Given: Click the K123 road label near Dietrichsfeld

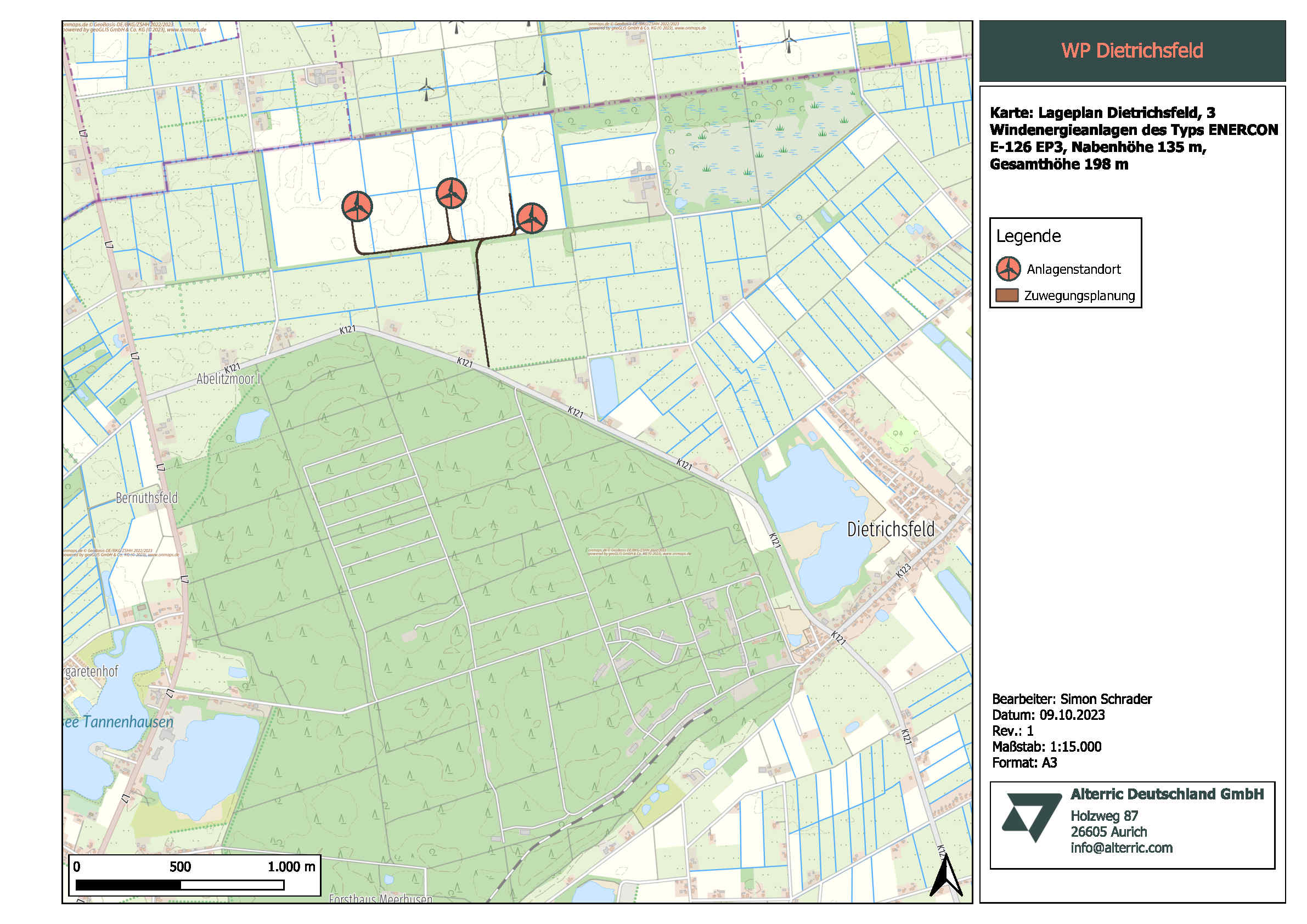Looking at the screenshot, I should tap(903, 570).
